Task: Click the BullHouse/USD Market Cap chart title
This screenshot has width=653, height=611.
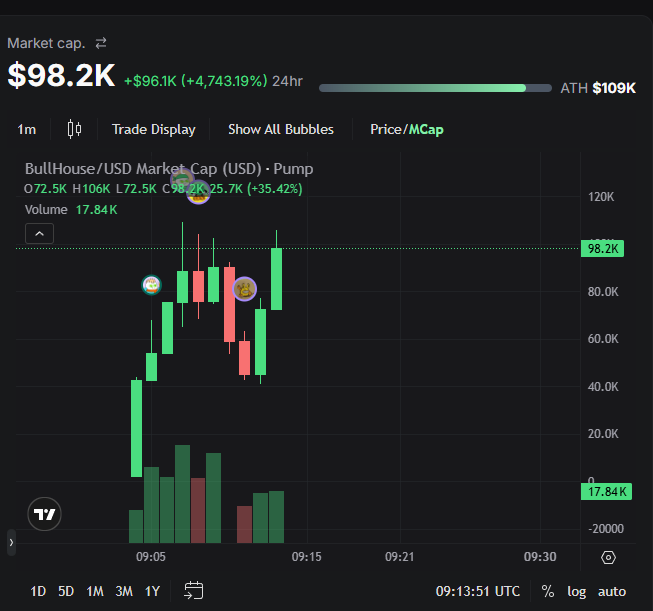Action: pos(169,169)
